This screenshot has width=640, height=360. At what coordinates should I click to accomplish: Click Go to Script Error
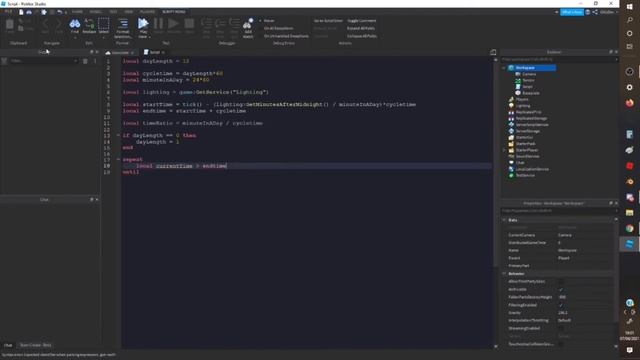point(328,21)
